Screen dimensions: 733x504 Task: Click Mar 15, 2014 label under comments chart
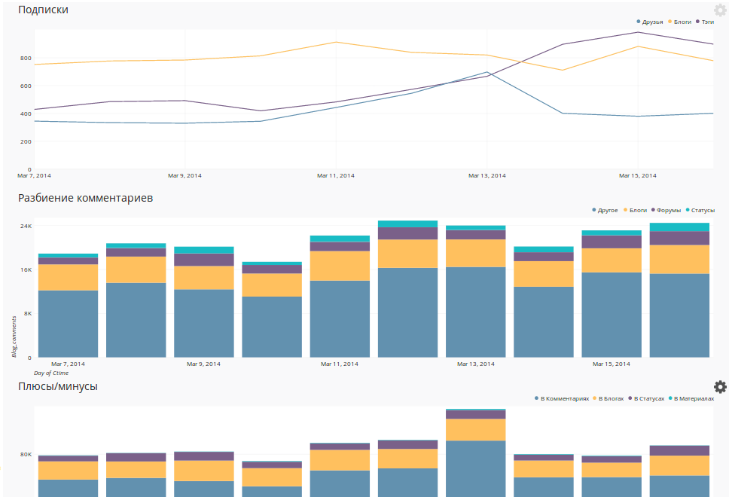click(x=611, y=364)
